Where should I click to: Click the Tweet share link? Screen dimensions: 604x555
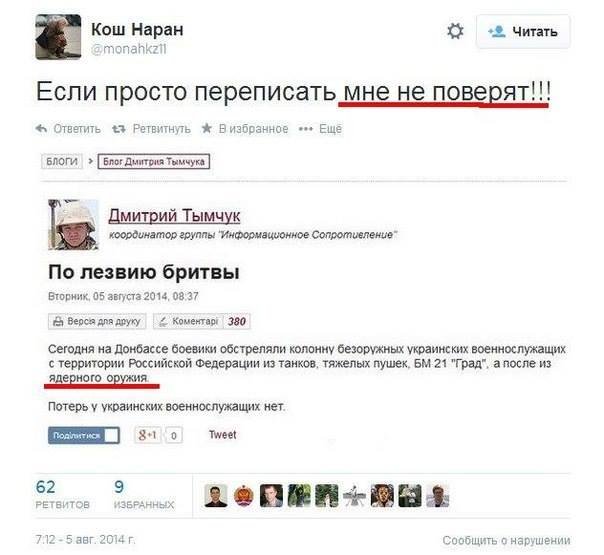click(223, 435)
